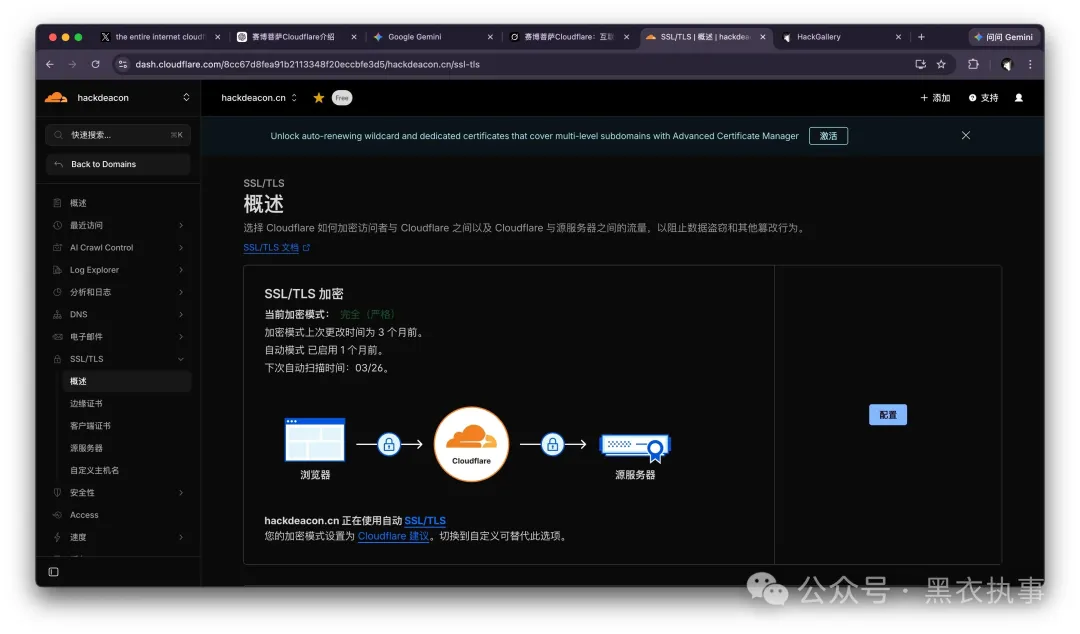Click the DNS sidebar network icon

tap(57, 314)
